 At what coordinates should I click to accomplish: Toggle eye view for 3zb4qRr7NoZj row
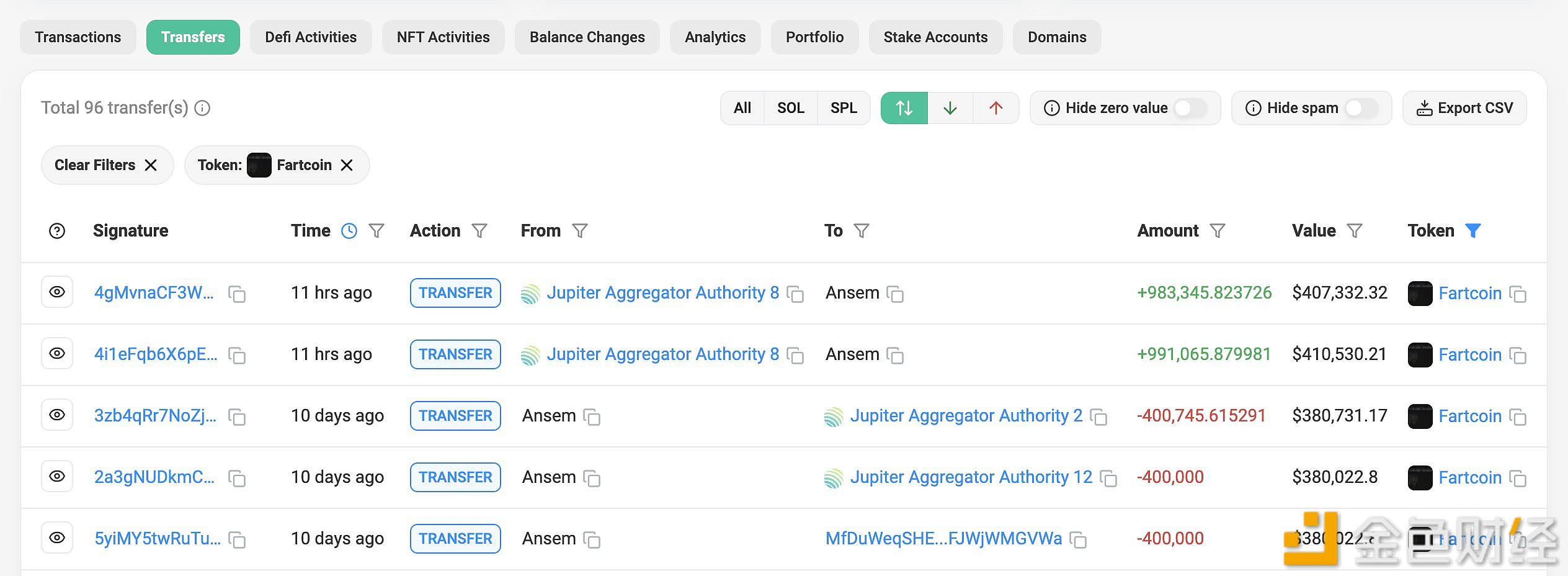pos(57,415)
